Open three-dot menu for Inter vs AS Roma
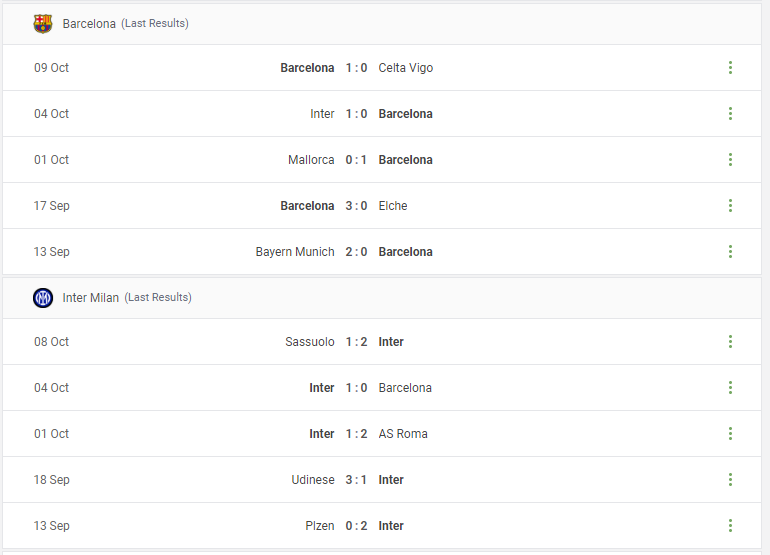Viewport: 770px width, 555px height. [730, 434]
